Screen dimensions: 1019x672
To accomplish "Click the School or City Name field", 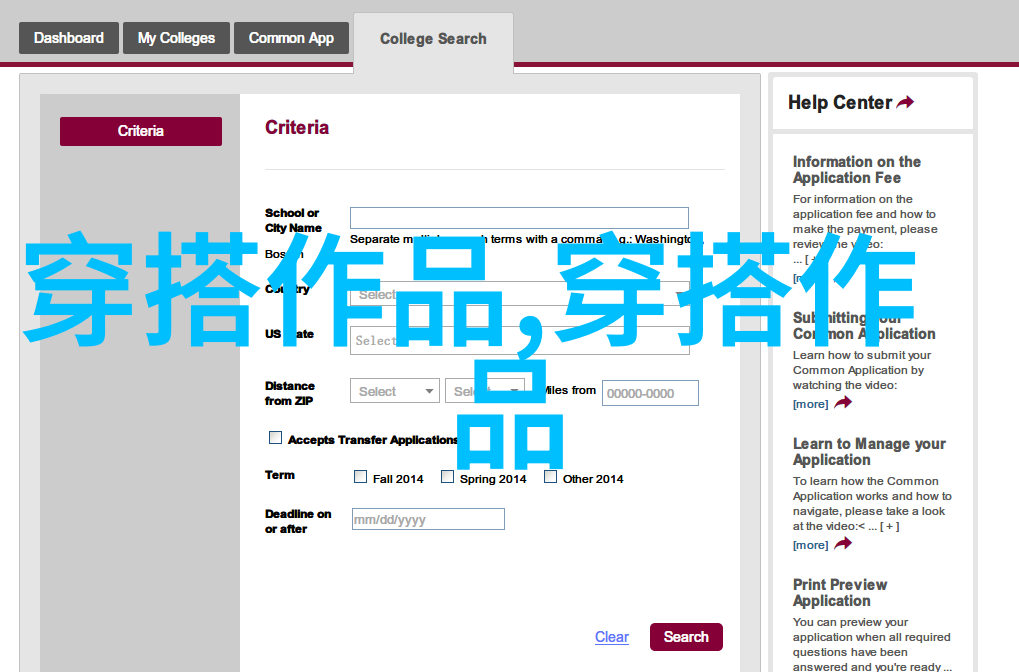I will tap(519, 218).
